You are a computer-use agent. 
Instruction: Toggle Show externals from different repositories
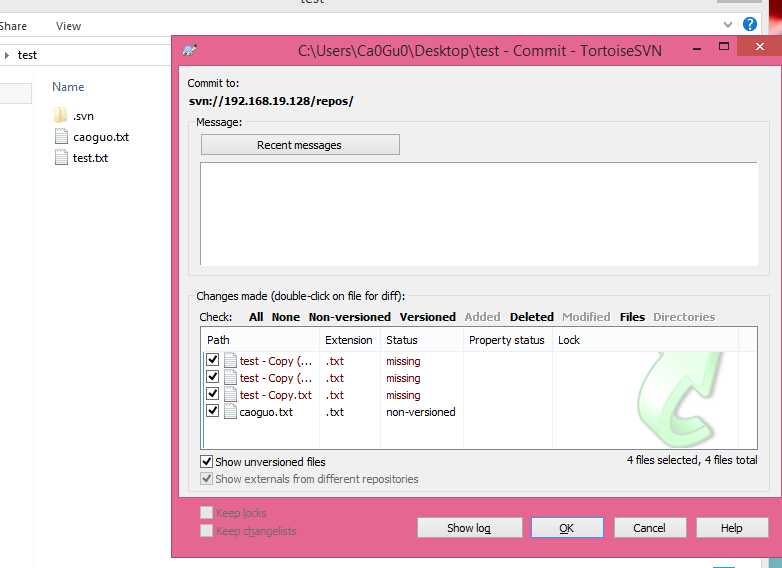click(206, 478)
